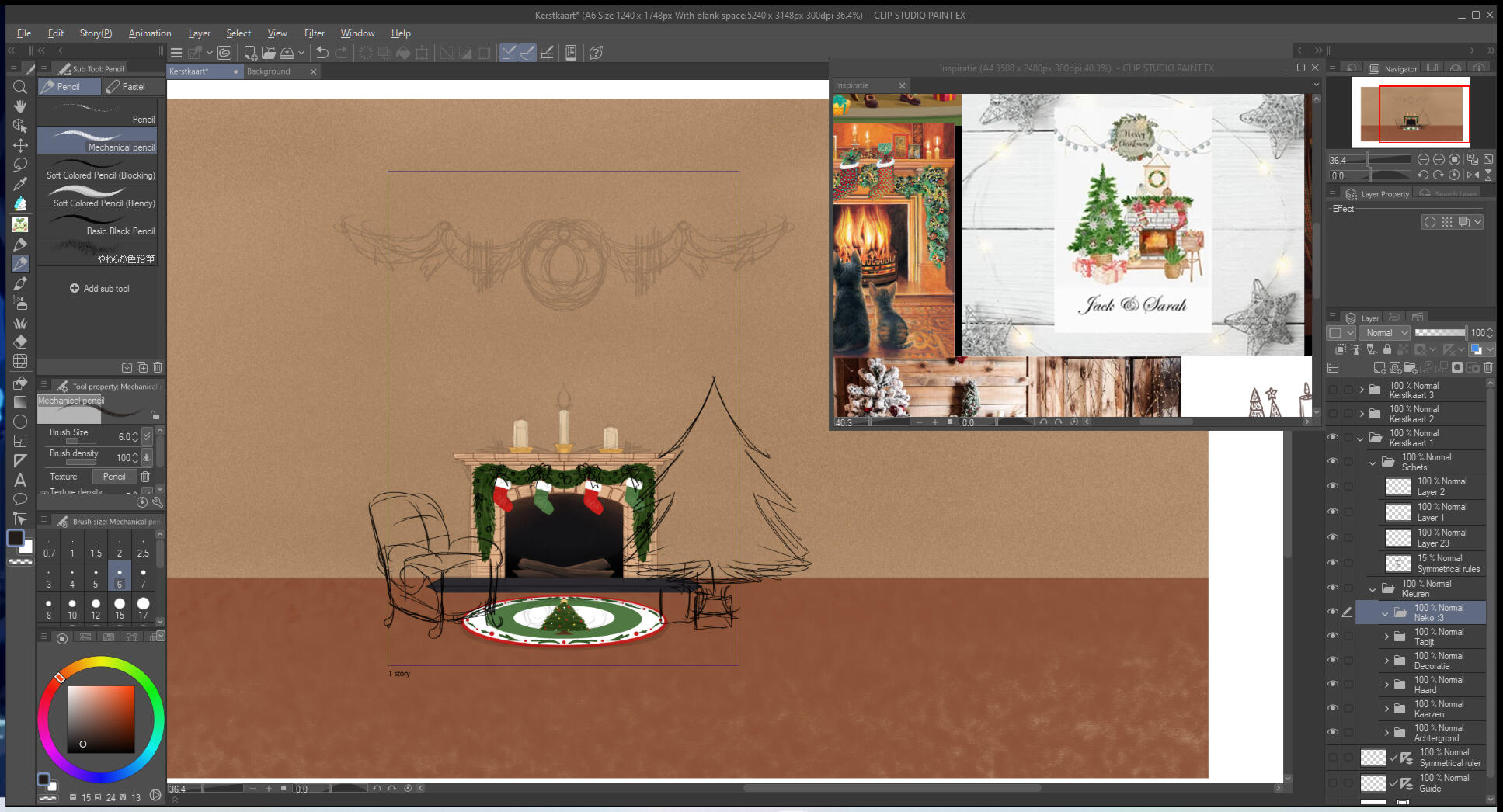
Task: Hide the Kerstkaart 1 folder
Action: click(x=1333, y=438)
